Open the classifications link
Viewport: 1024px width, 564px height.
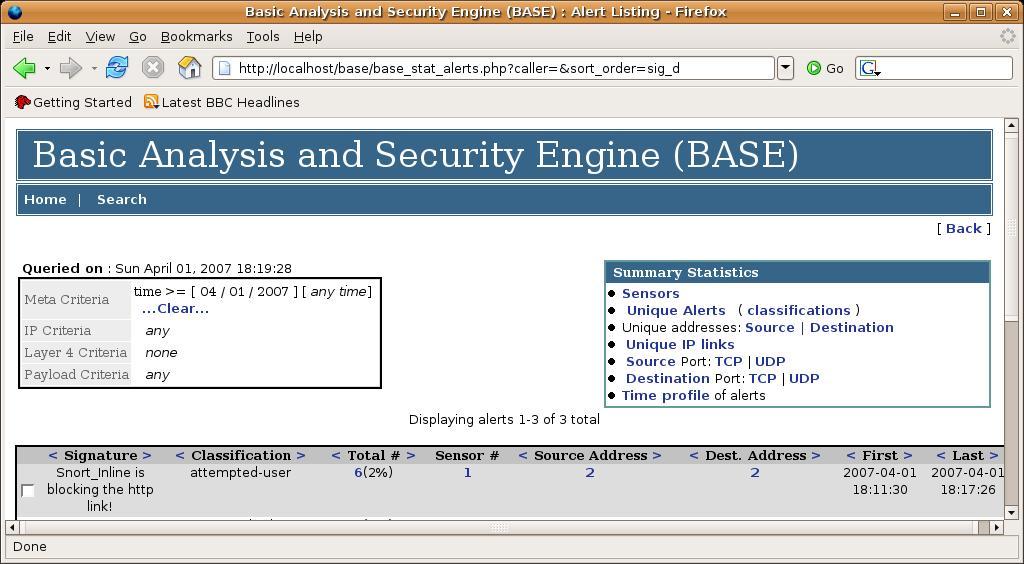799,311
